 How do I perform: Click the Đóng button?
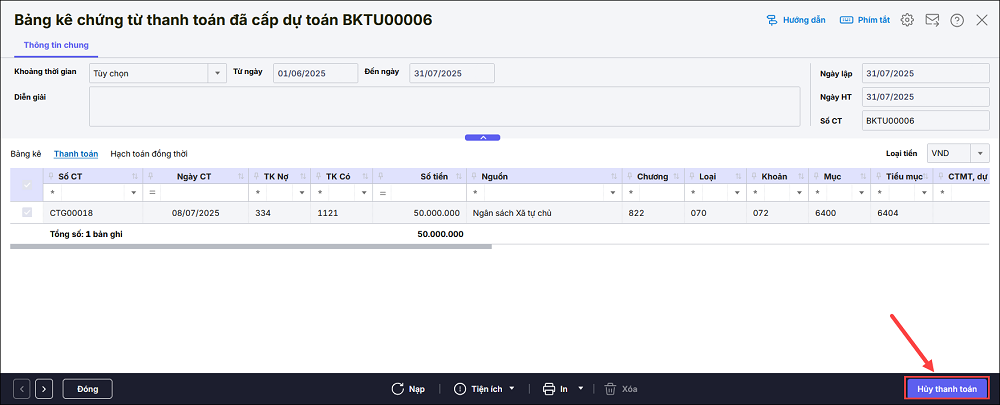pos(87,388)
